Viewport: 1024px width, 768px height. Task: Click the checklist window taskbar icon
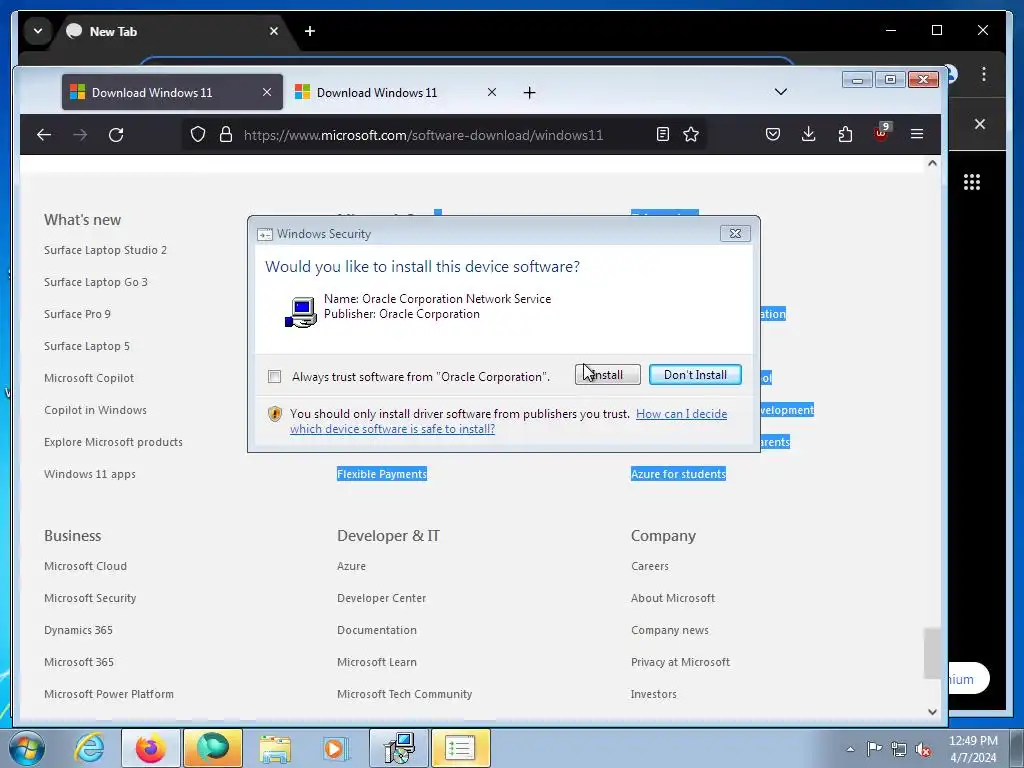460,748
